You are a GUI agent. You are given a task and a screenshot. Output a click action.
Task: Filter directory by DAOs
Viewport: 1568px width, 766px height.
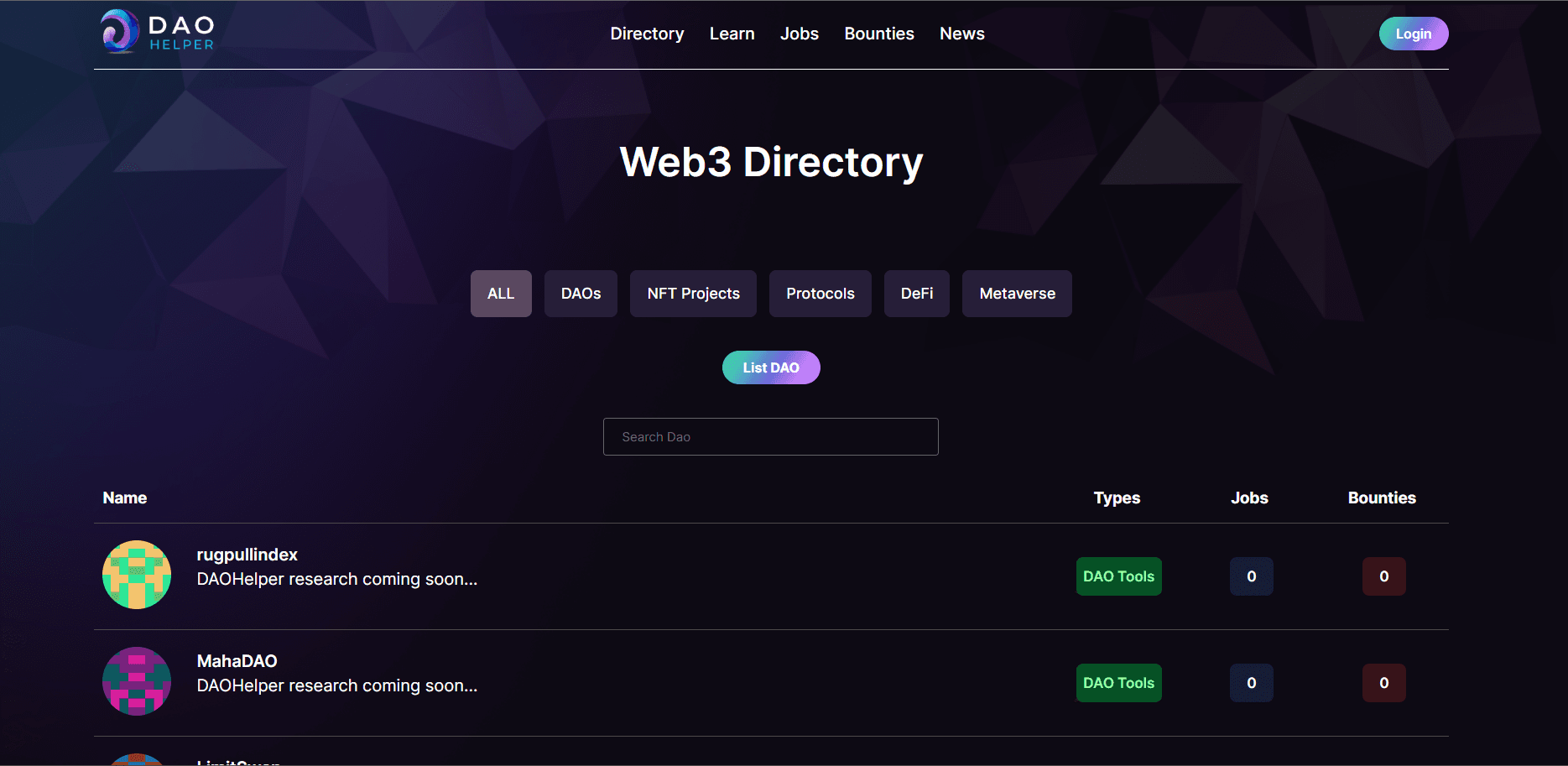pyautogui.click(x=581, y=294)
